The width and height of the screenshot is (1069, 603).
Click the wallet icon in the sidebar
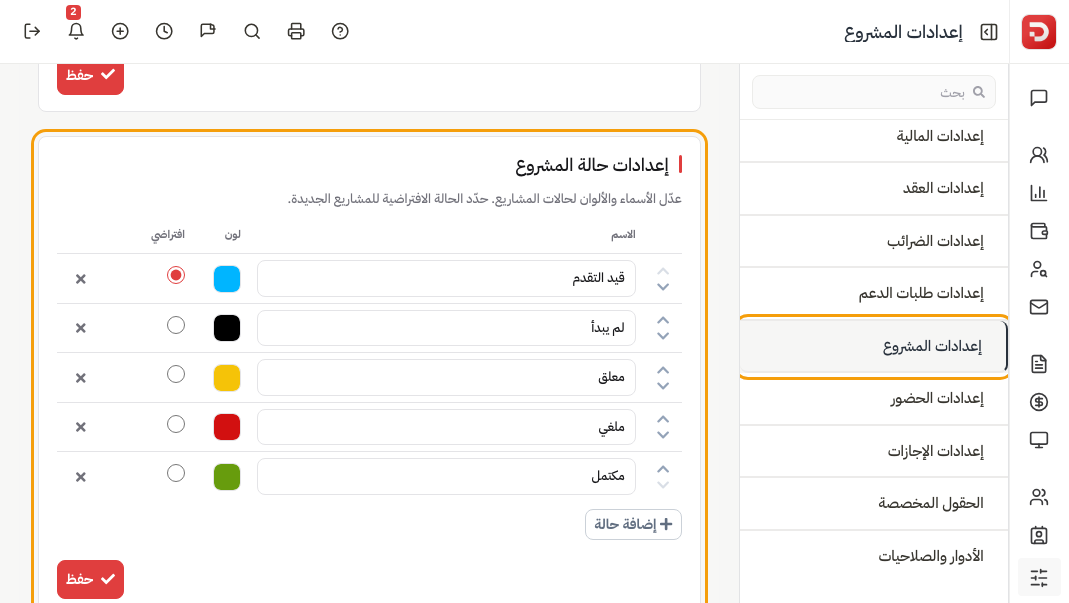(x=1039, y=231)
